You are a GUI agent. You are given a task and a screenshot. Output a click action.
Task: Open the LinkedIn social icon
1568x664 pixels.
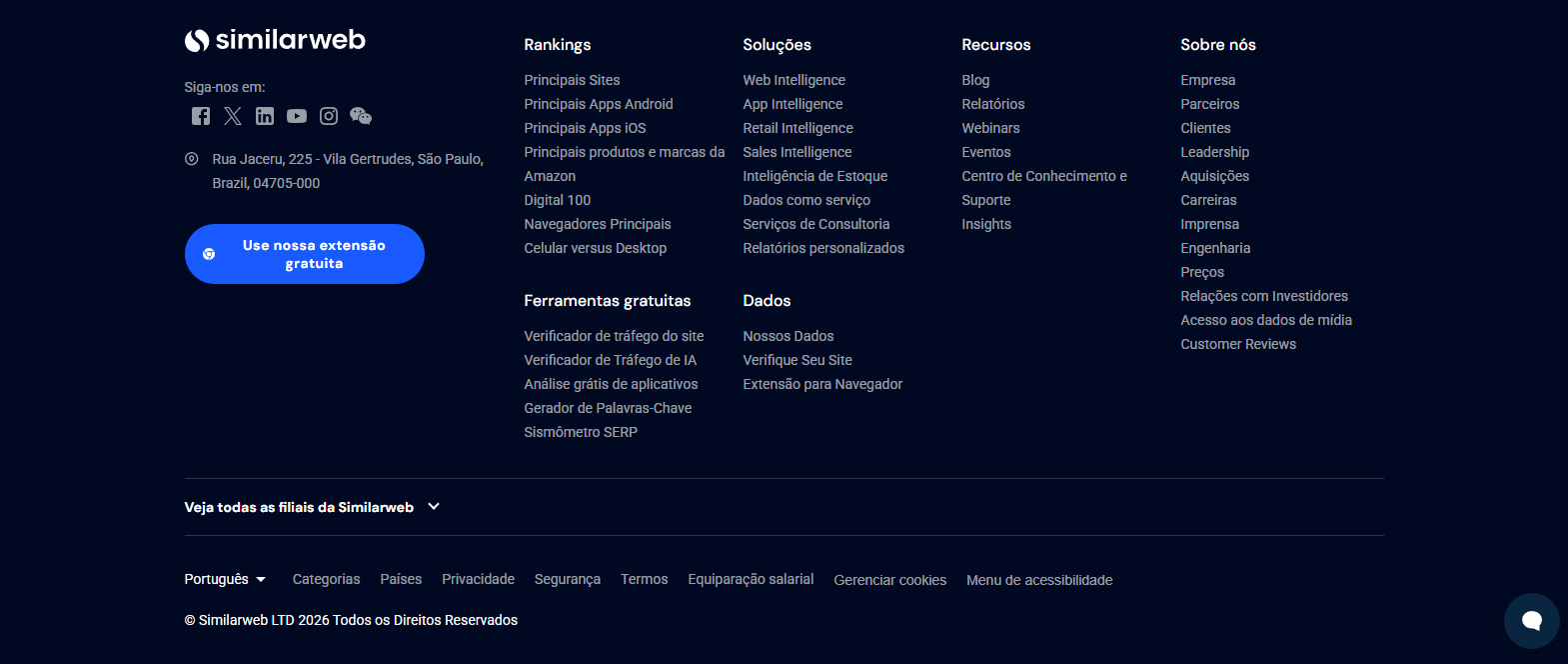point(265,116)
